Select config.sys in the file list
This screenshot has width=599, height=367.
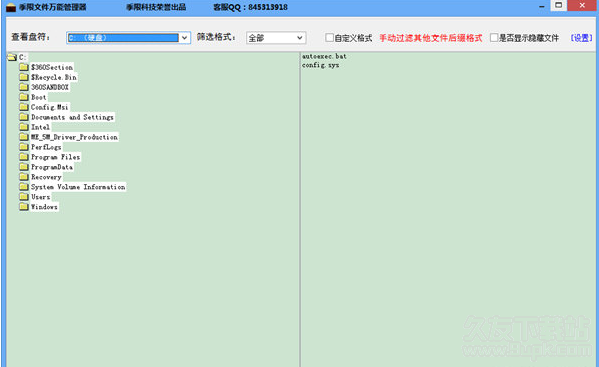coord(321,65)
